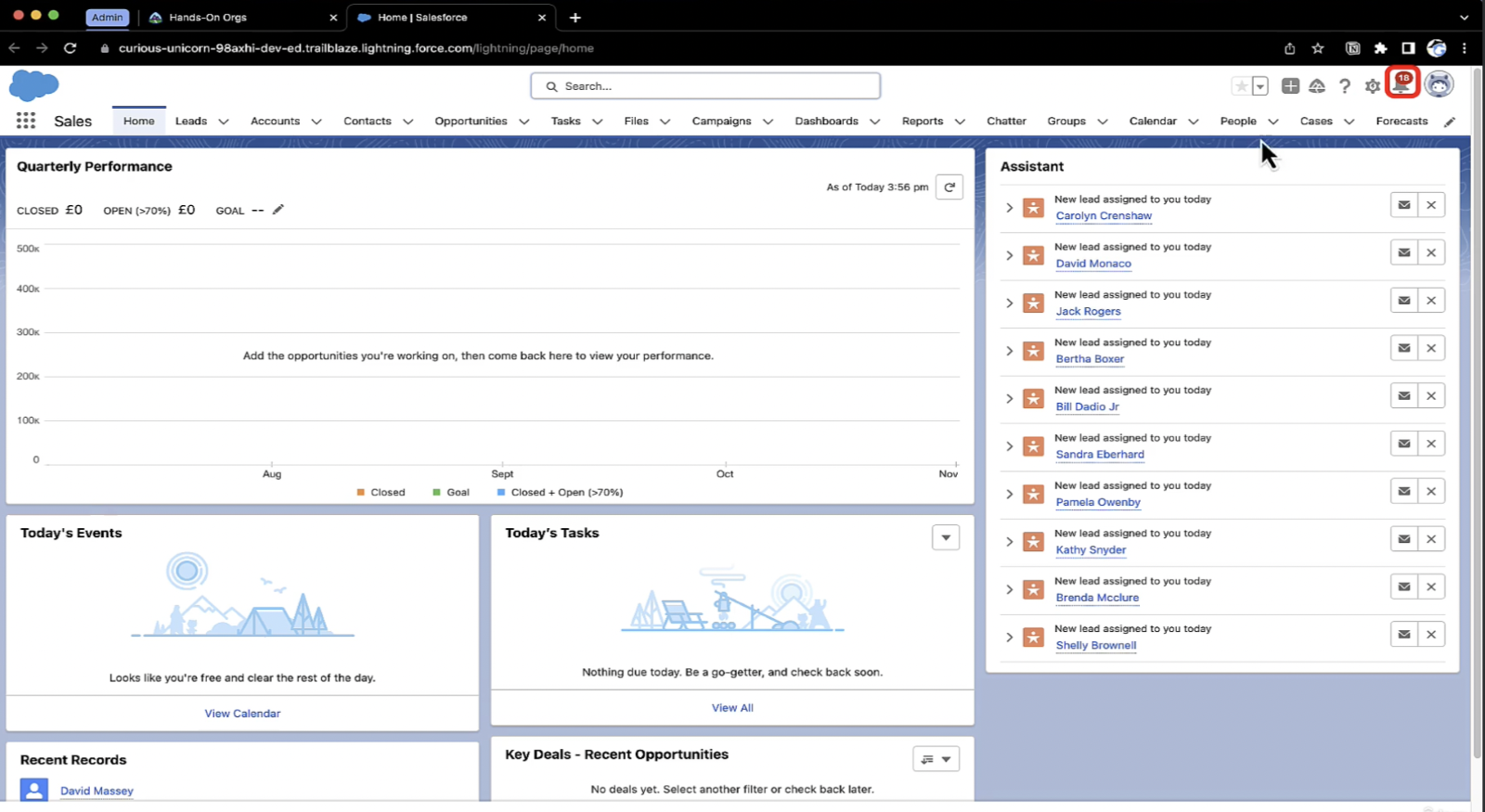
Task: Bookmark this page with the star icon
Action: 1318,48
